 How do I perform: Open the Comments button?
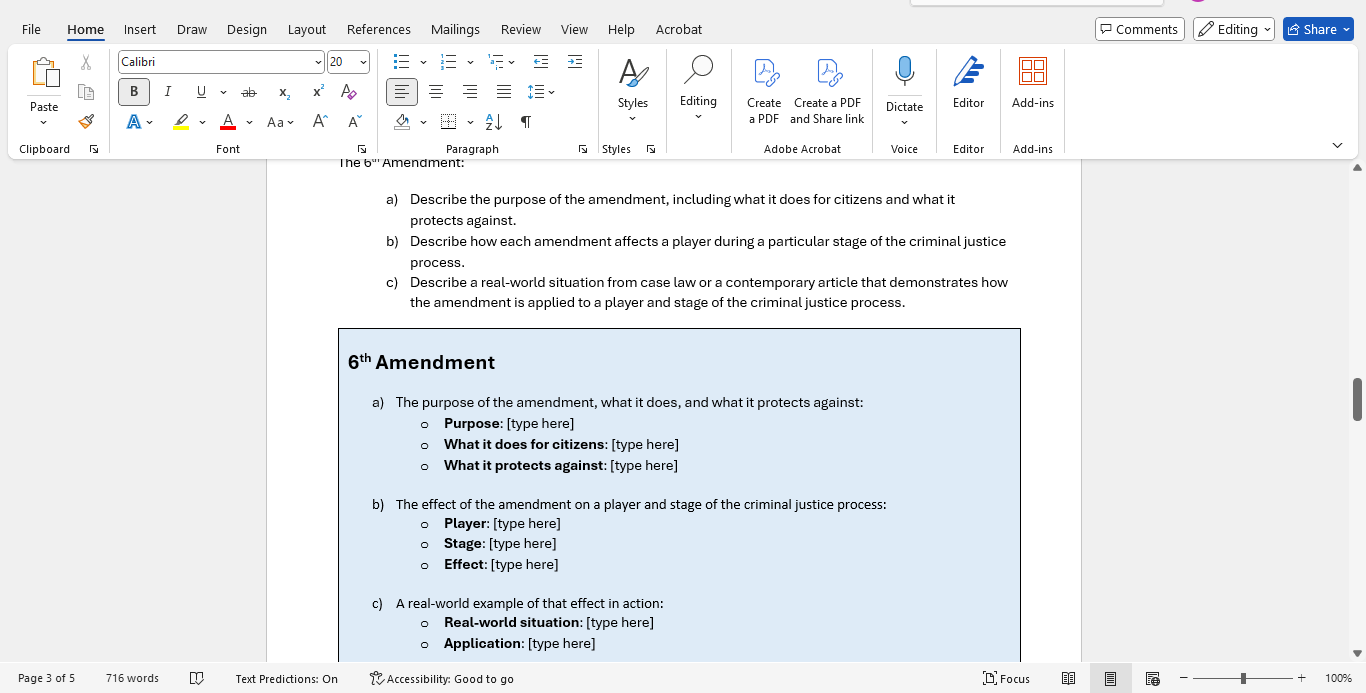[x=1139, y=29]
